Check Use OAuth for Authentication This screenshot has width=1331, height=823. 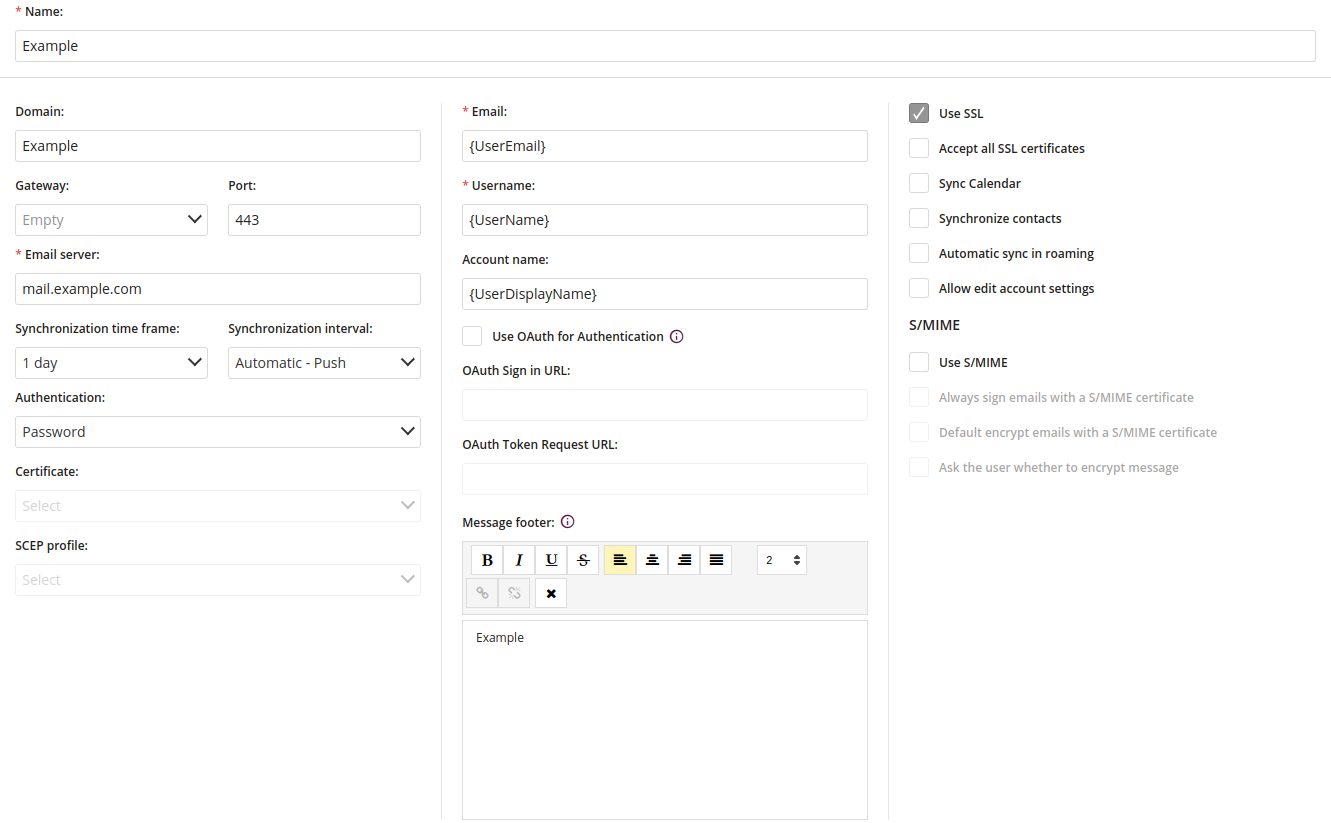(x=472, y=336)
